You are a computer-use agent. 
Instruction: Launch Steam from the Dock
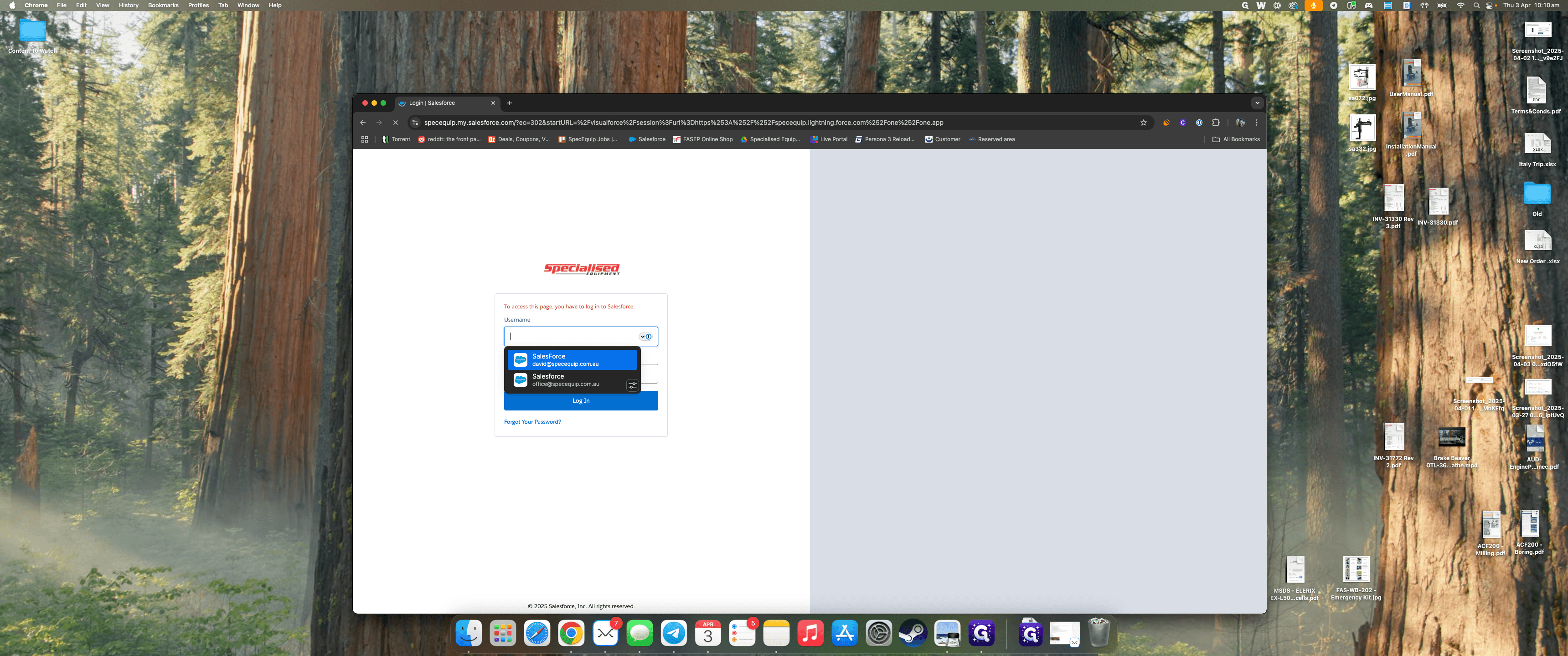(913, 634)
